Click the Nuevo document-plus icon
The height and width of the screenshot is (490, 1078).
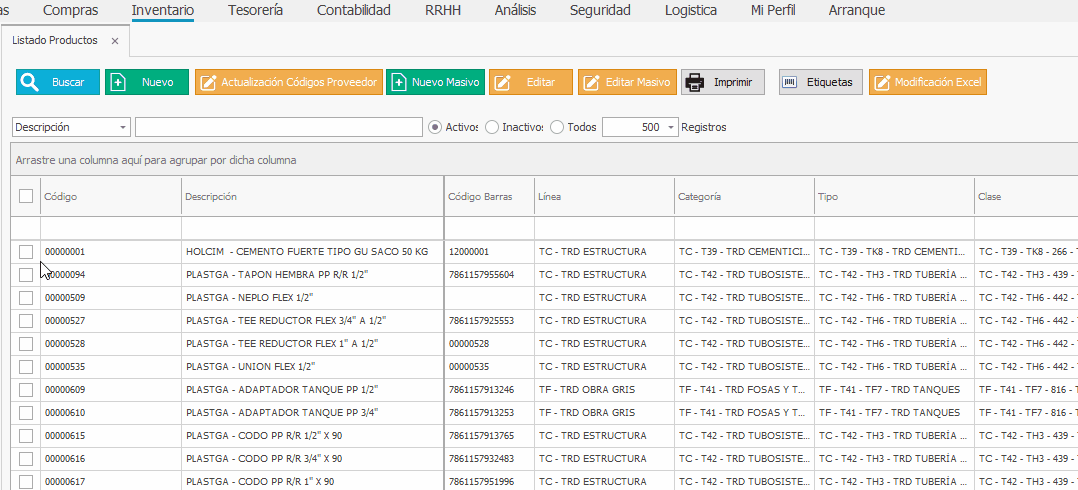(118, 82)
